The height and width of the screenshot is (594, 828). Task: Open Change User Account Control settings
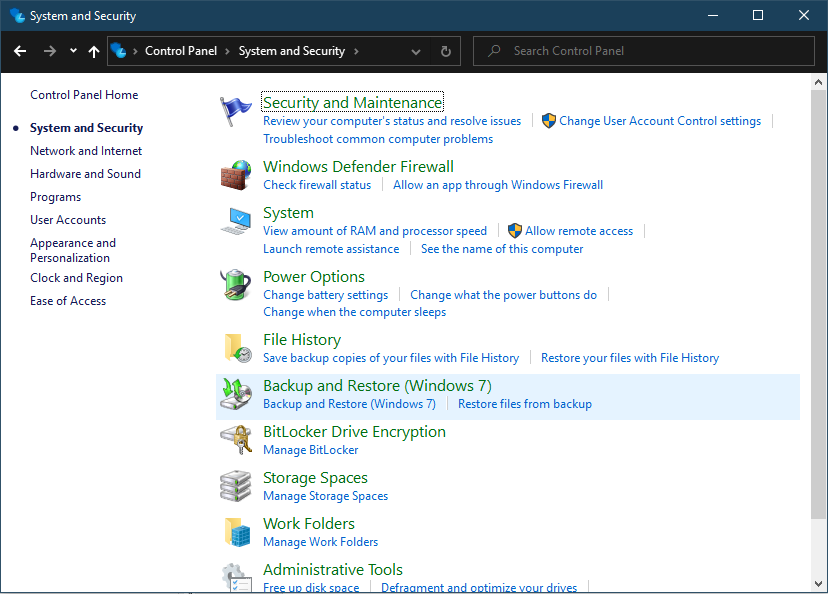pos(660,121)
